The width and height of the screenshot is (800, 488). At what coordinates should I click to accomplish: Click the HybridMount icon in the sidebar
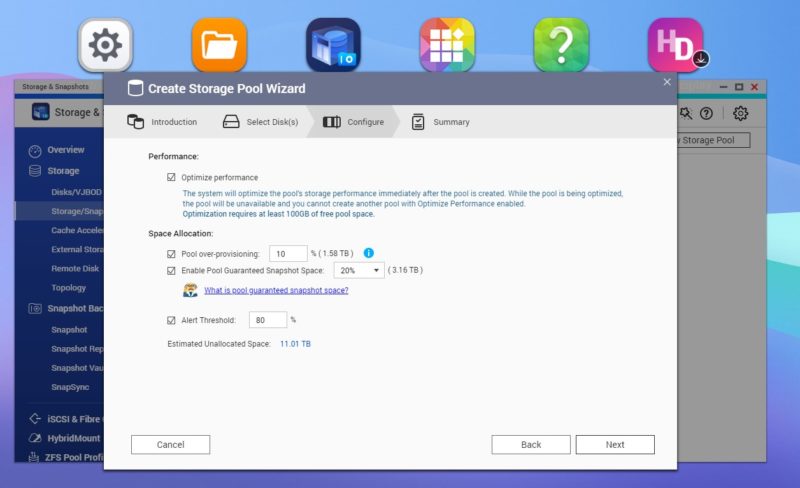35,438
